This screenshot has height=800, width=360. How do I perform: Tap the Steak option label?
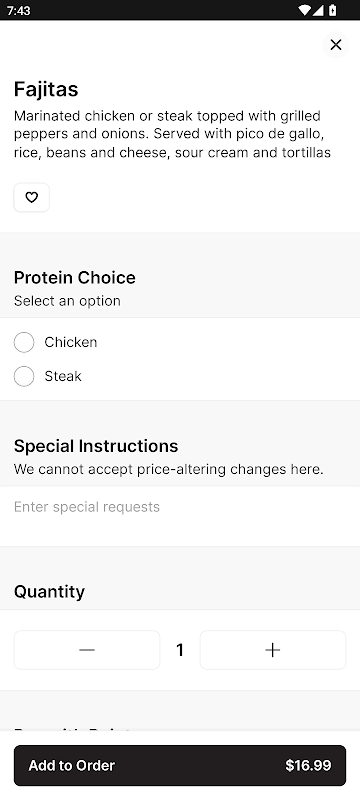pyautogui.click(x=63, y=377)
